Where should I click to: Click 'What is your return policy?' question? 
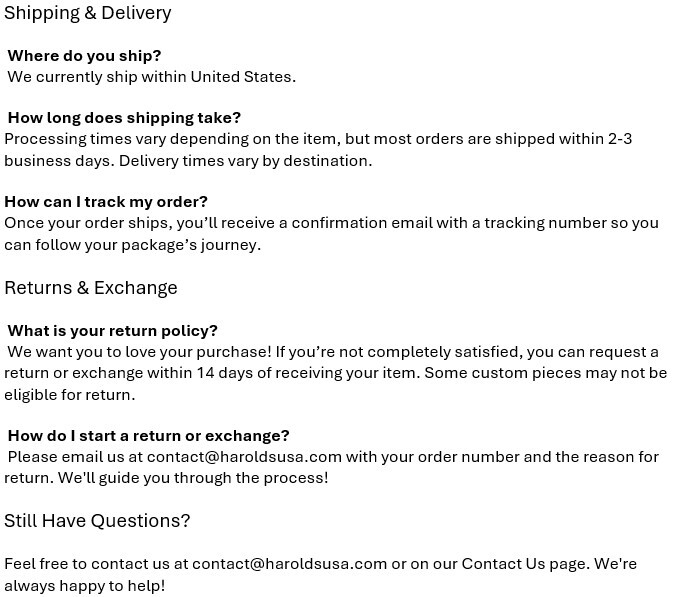113,331
